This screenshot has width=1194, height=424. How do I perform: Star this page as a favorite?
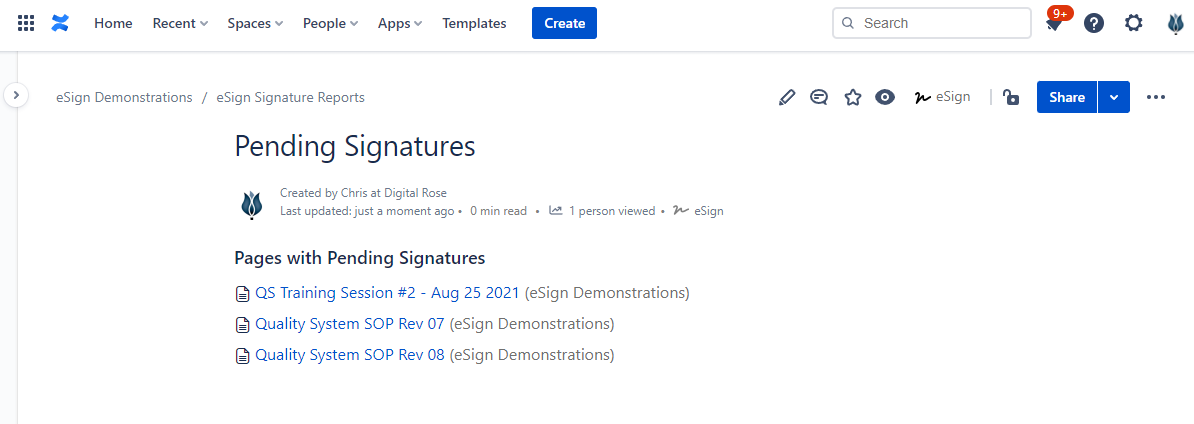[852, 97]
